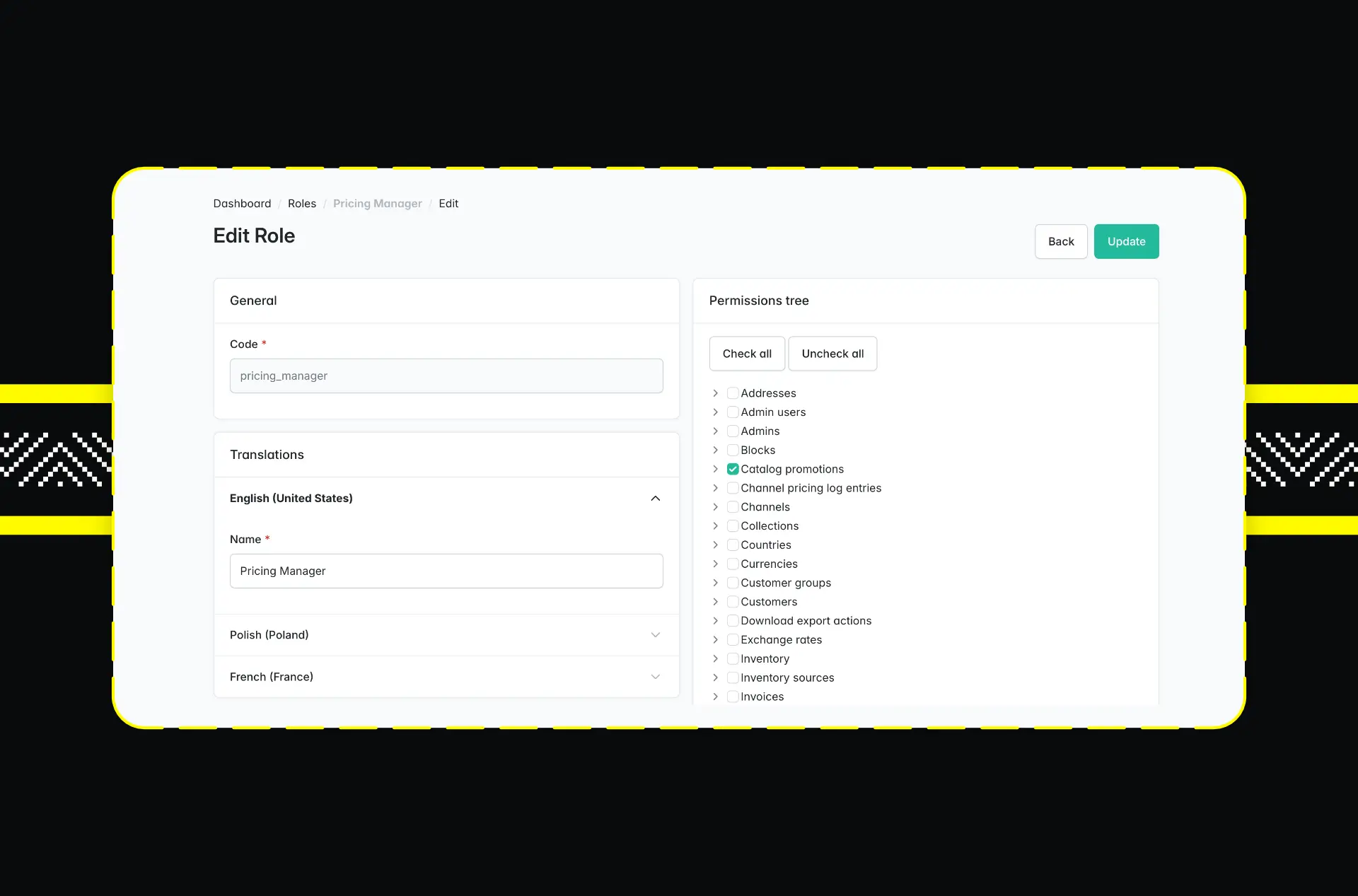1358x896 pixels.
Task: Go to Dashboard in breadcrumb
Action: click(242, 204)
